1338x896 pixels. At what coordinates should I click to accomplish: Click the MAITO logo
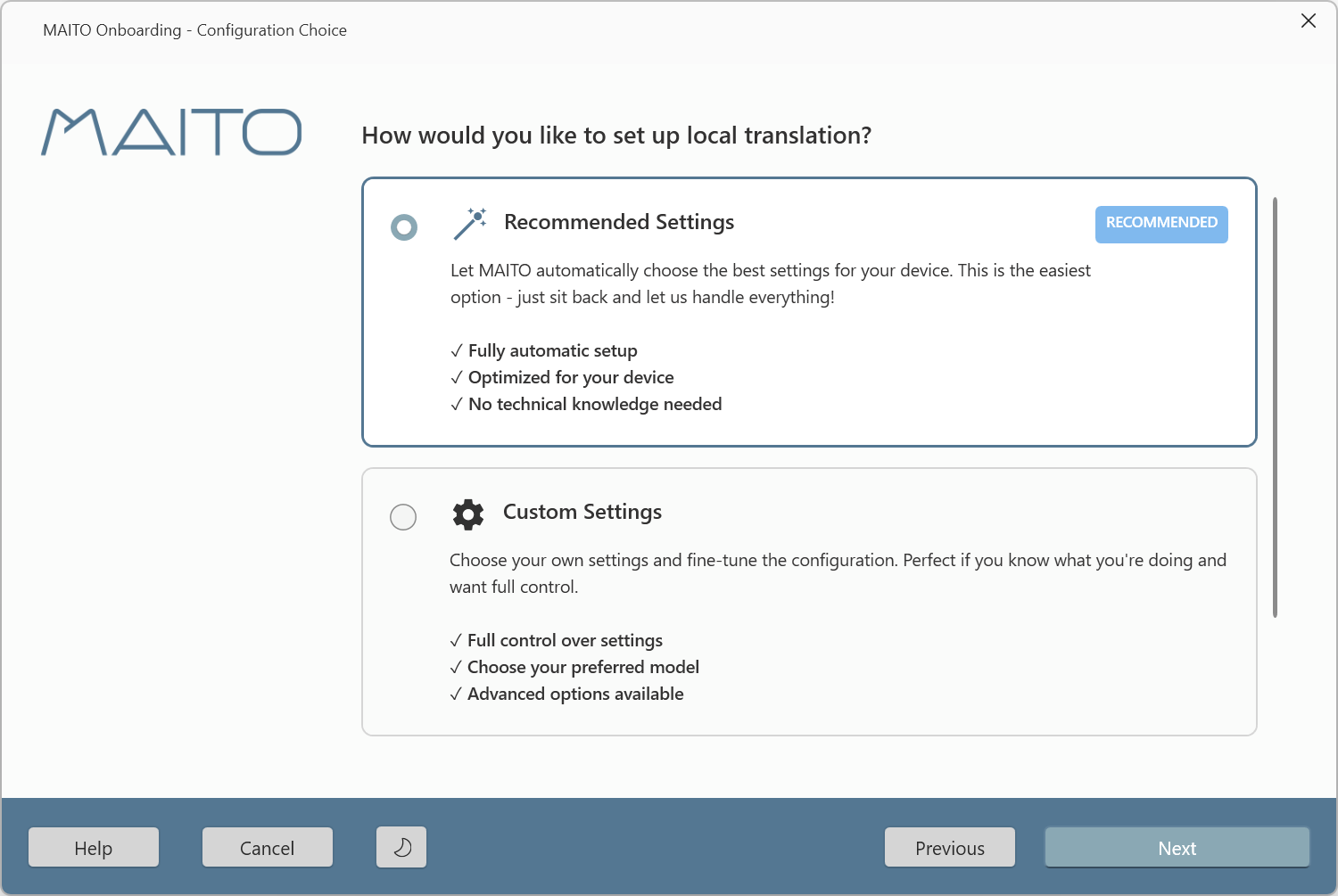(171, 132)
